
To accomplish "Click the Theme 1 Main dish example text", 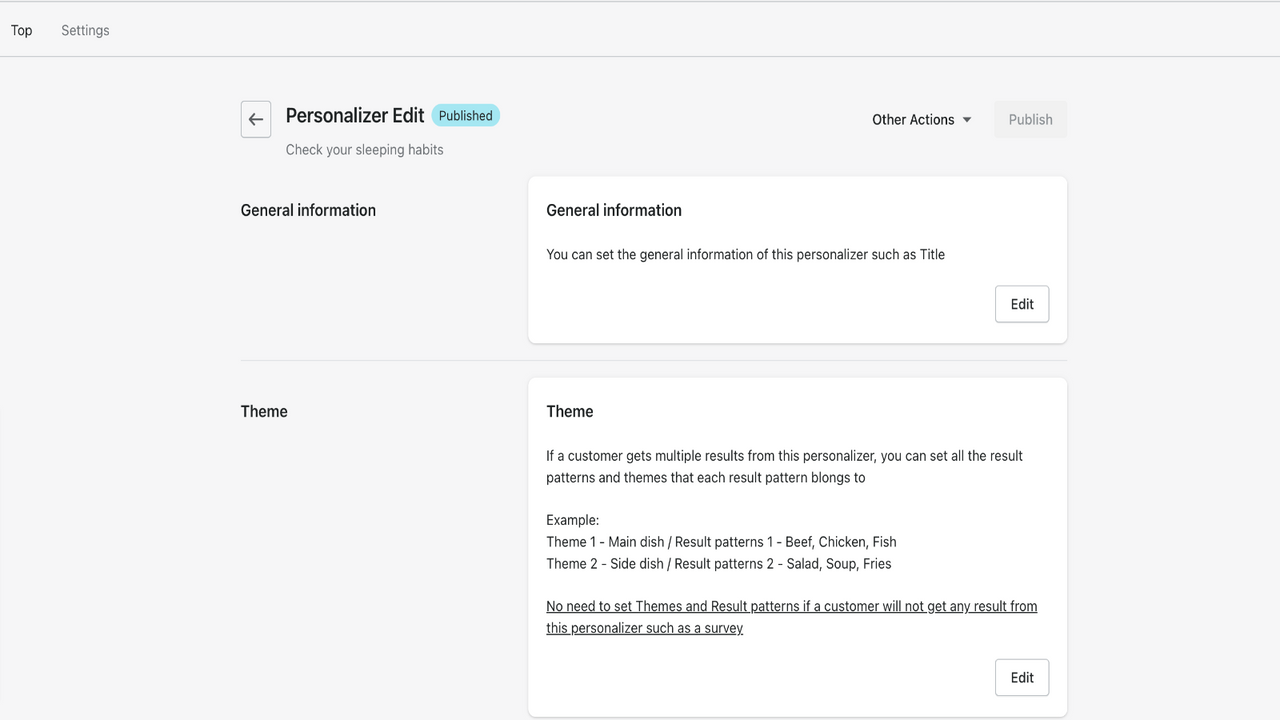I will (x=721, y=541).
